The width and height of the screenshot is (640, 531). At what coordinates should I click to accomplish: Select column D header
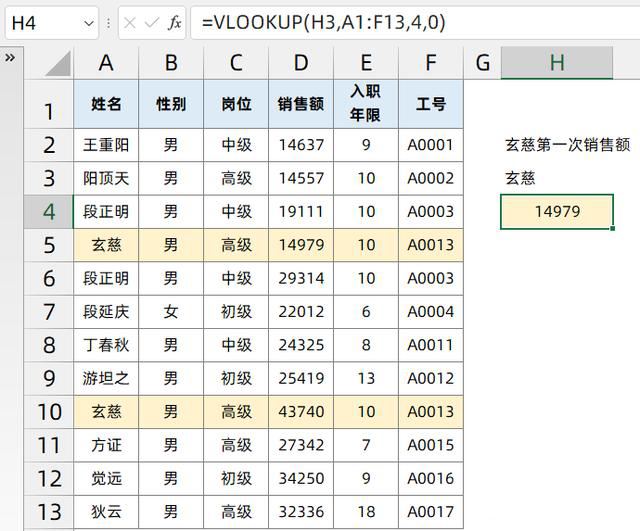click(x=301, y=63)
